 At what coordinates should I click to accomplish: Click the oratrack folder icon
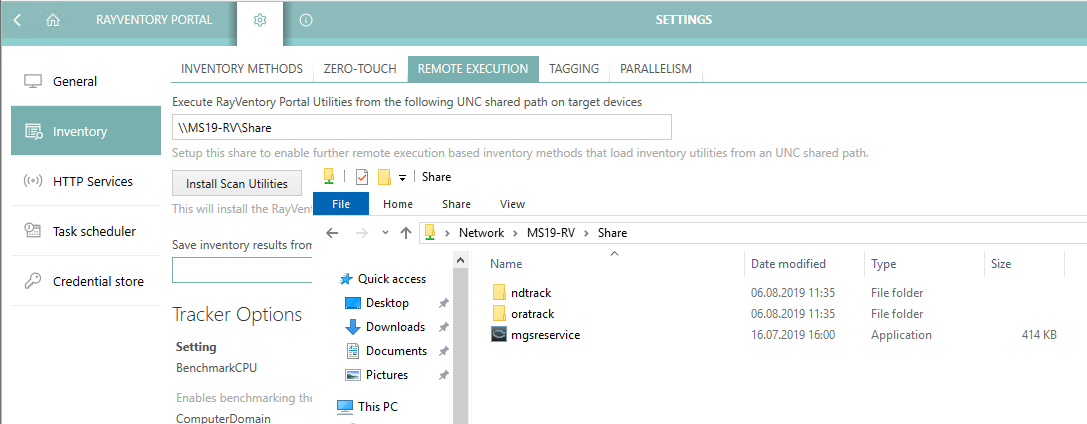(499, 313)
